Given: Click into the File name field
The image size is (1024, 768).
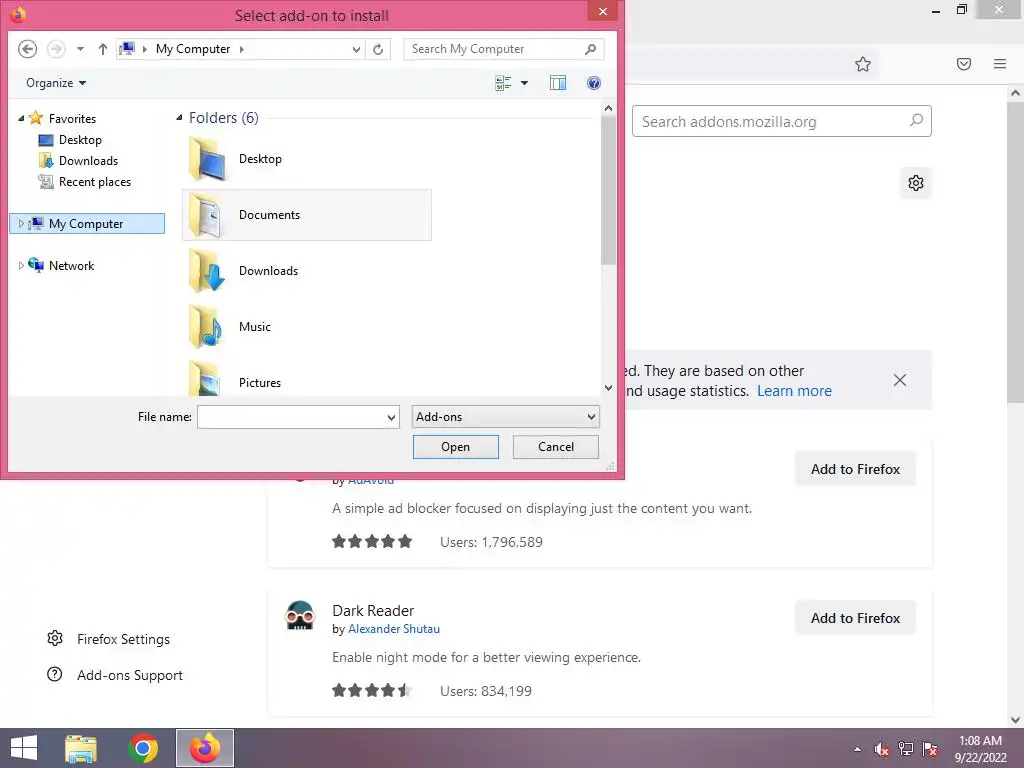Looking at the screenshot, I should coord(291,417).
